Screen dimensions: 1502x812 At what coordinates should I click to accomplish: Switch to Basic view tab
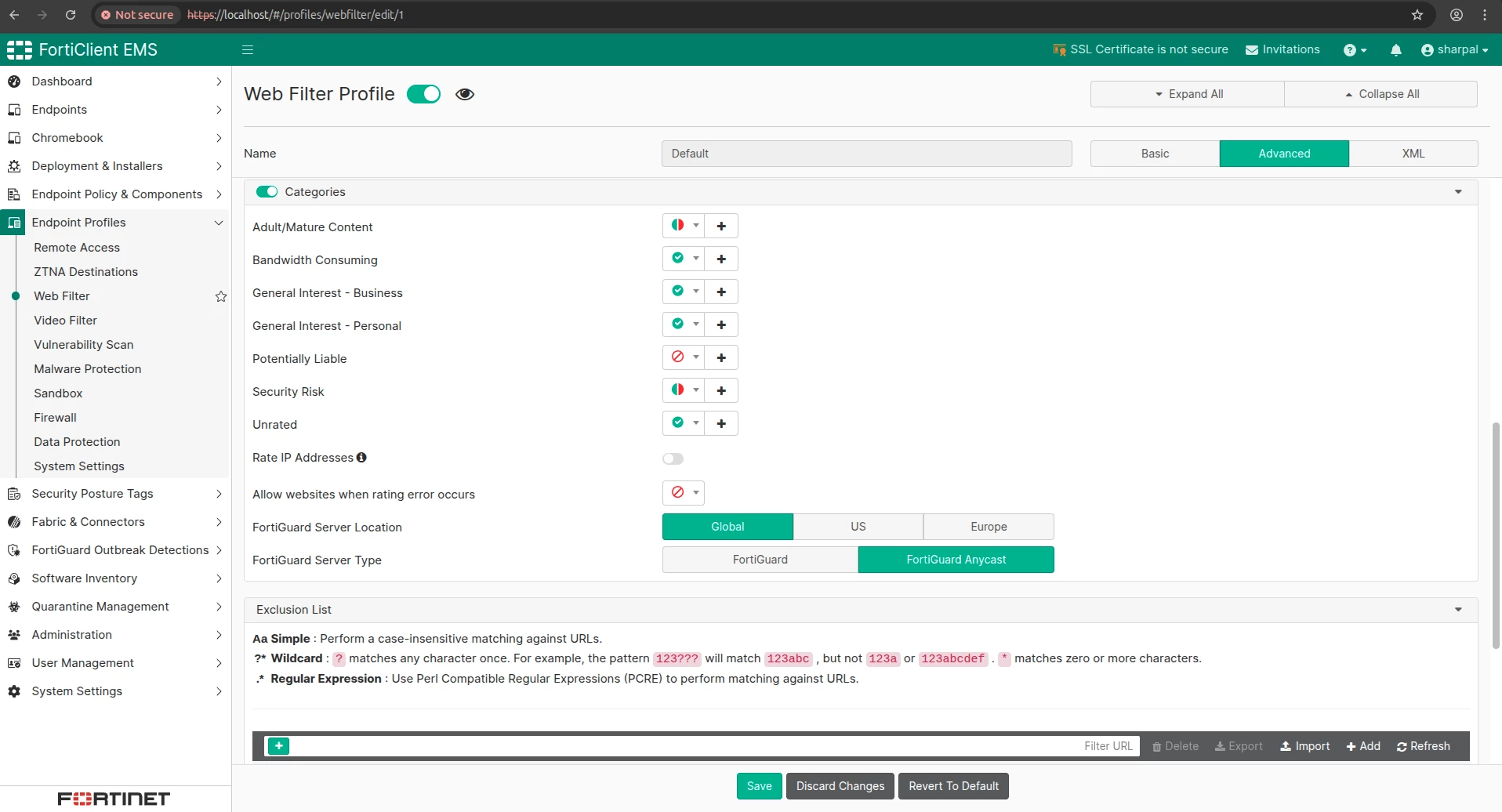tap(1155, 154)
